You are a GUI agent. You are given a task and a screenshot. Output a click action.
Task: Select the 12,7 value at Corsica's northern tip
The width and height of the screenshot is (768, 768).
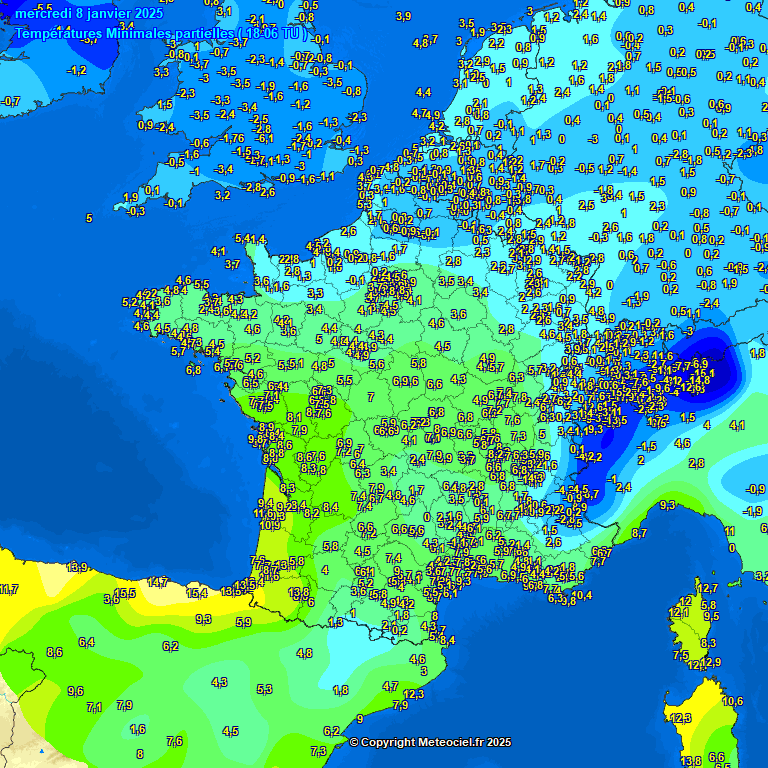click(708, 588)
